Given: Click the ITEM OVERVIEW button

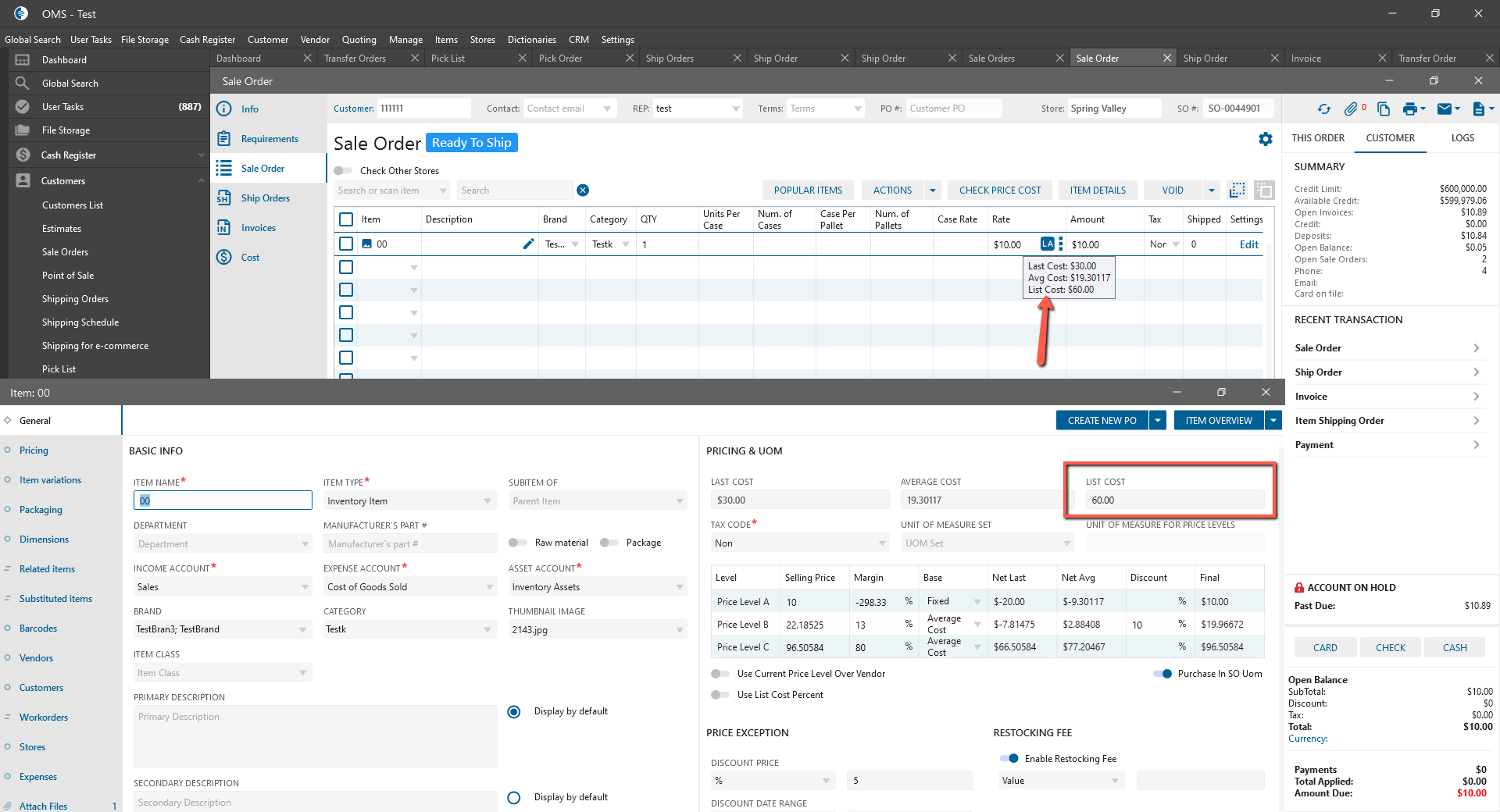Looking at the screenshot, I should [1218, 421].
